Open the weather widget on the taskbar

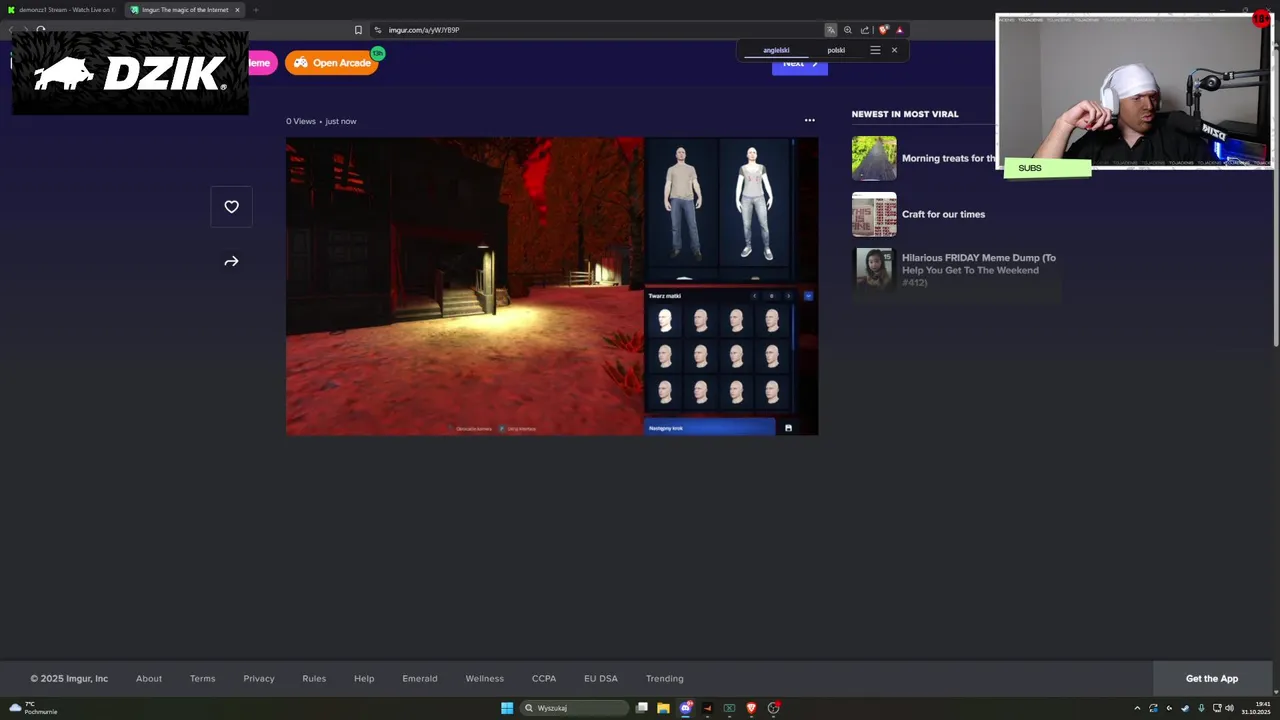33,708
